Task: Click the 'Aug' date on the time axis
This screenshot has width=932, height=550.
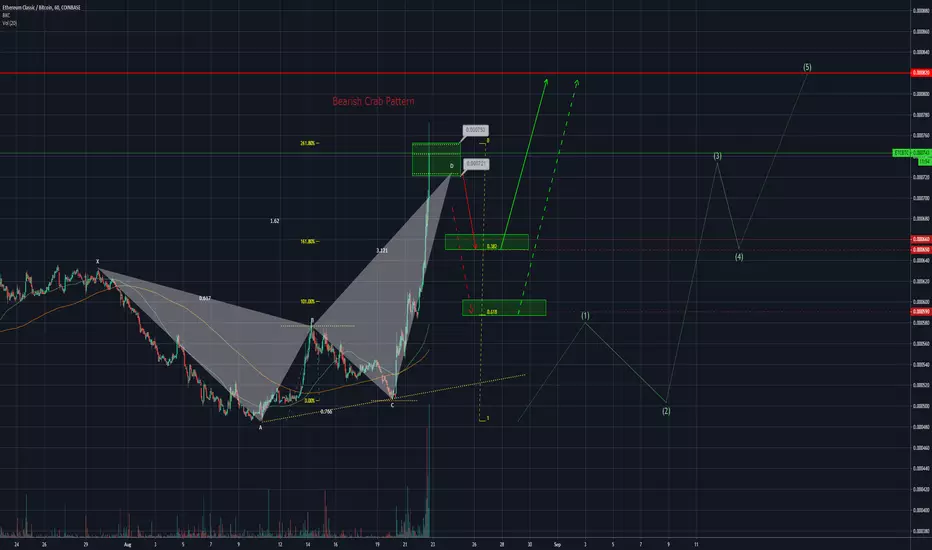Action: (x=127, y=544)
